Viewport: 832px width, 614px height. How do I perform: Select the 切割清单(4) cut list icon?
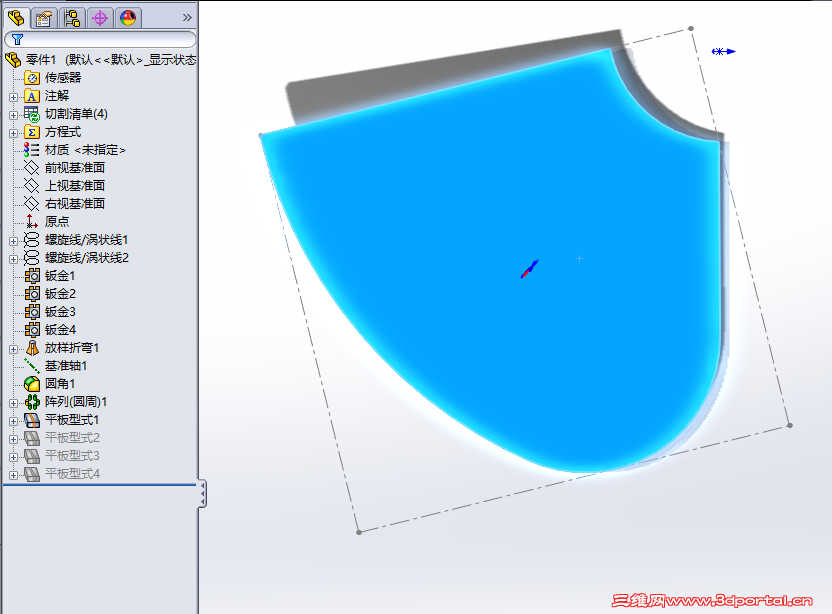[32, 114]
